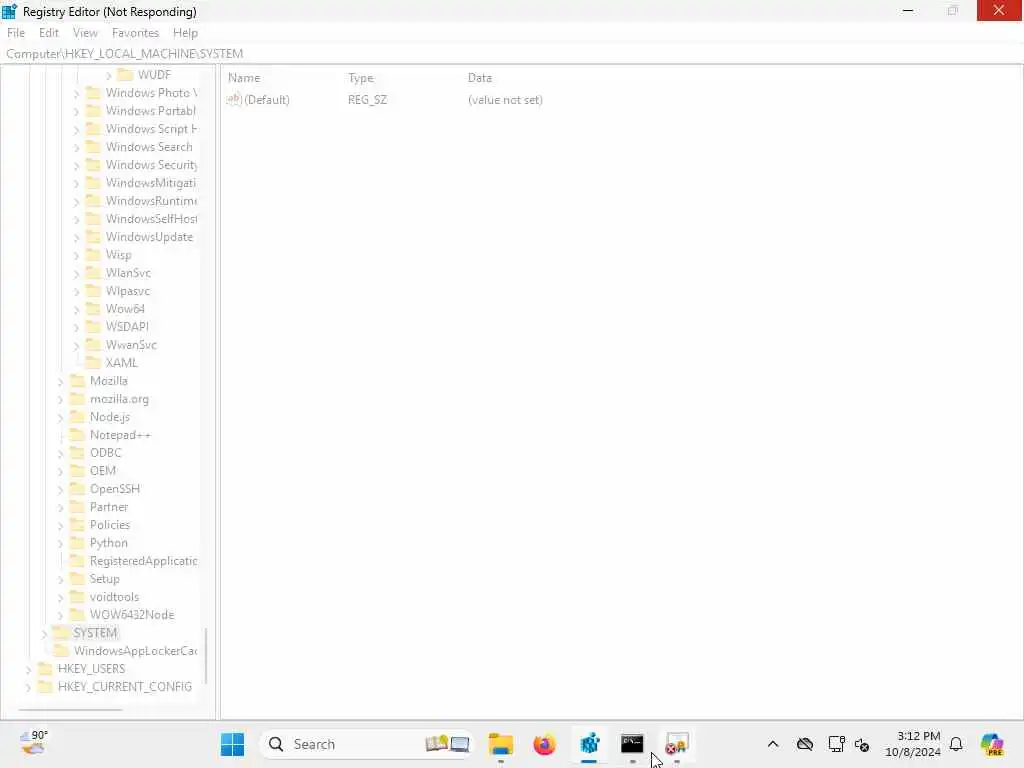Select the WSDAPI key
The image size is (1024, 768).
click(x=127, y=327)
